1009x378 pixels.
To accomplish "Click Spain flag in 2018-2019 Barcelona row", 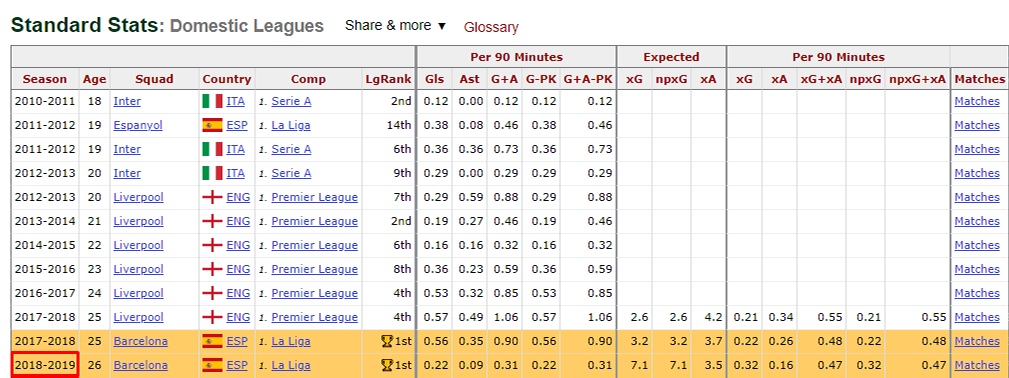I will click(212, 365).
